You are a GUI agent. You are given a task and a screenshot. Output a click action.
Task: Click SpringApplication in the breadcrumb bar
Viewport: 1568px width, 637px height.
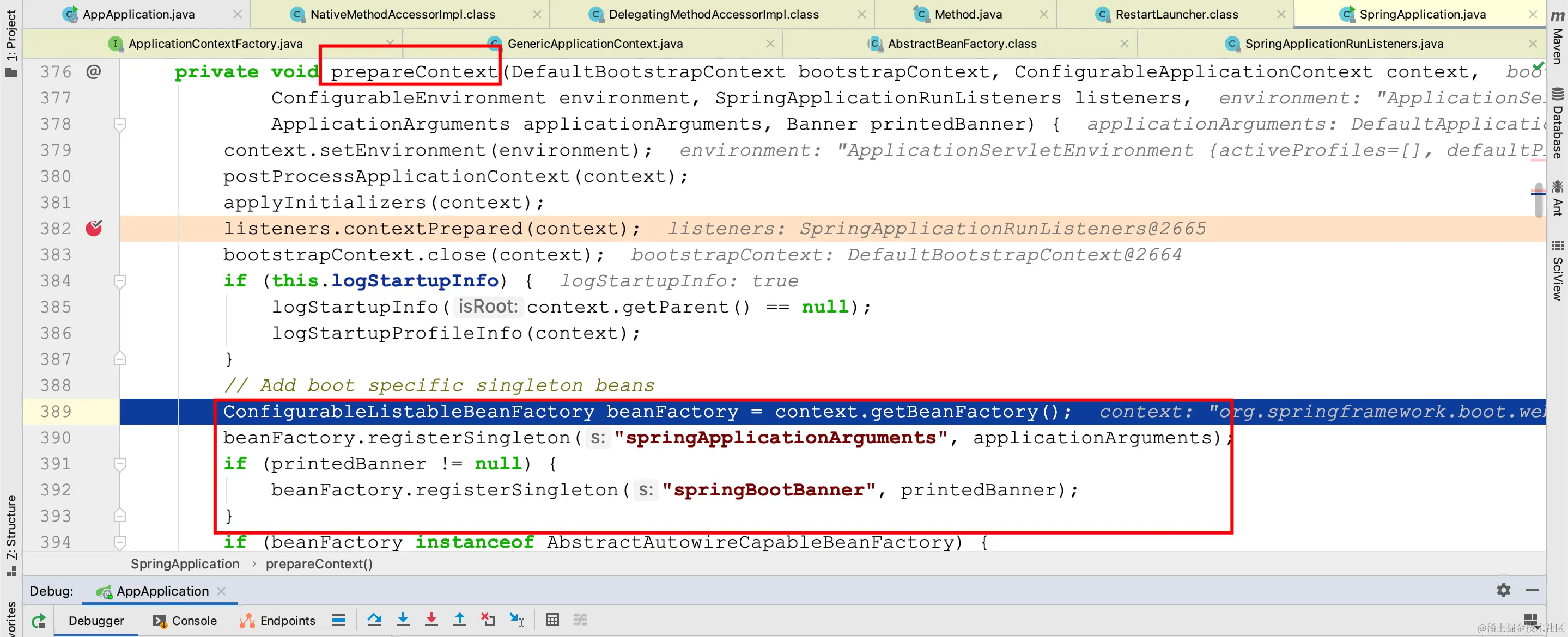(185, 563)
